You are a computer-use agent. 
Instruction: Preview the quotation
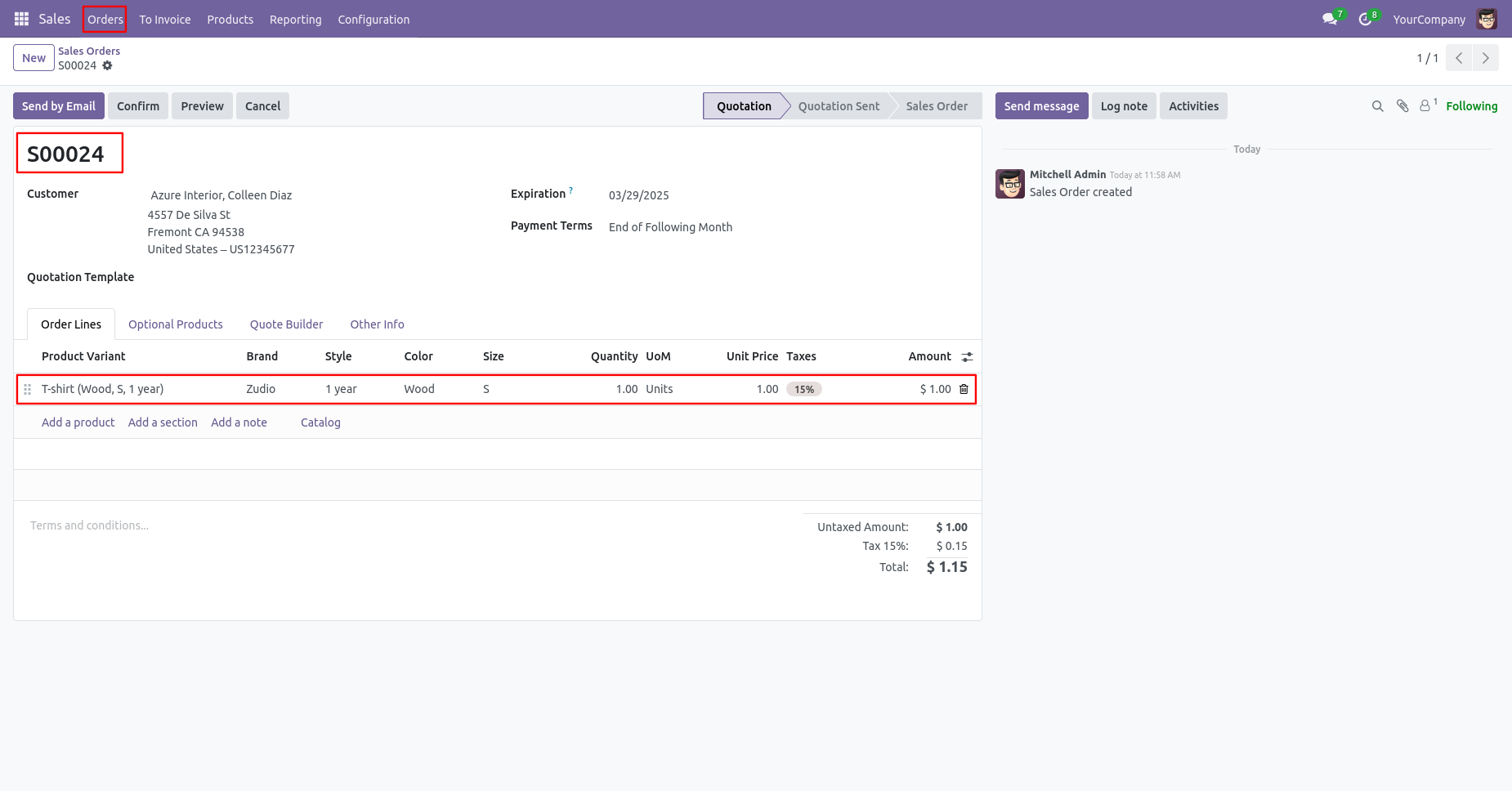[202, 106]
